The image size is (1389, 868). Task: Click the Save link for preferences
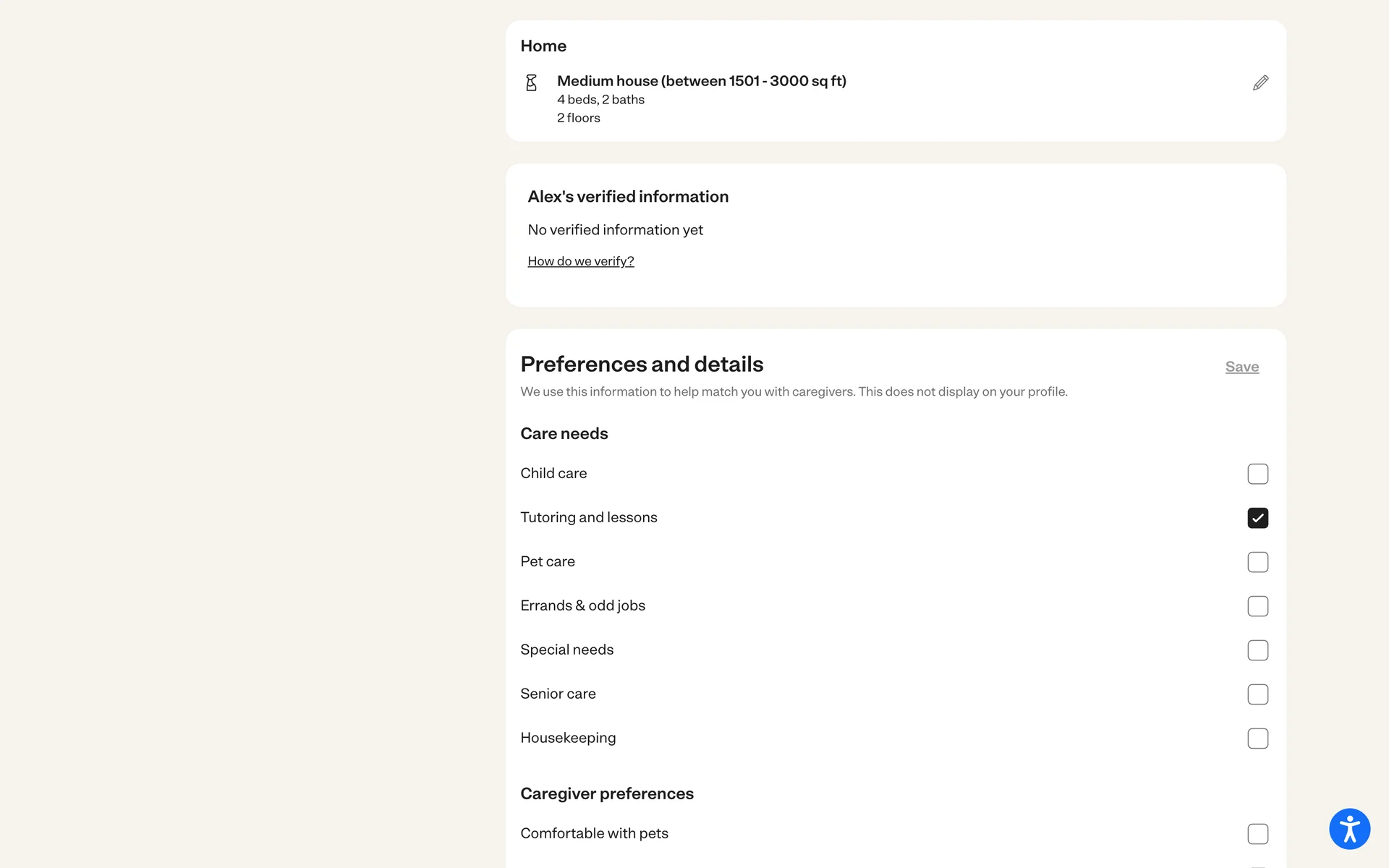tap(1241, 367)
